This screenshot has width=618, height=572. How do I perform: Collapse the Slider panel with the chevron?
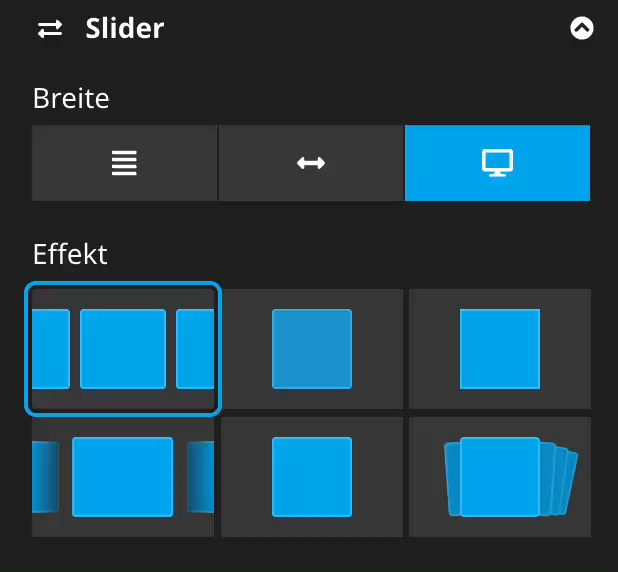pos(581,29)
